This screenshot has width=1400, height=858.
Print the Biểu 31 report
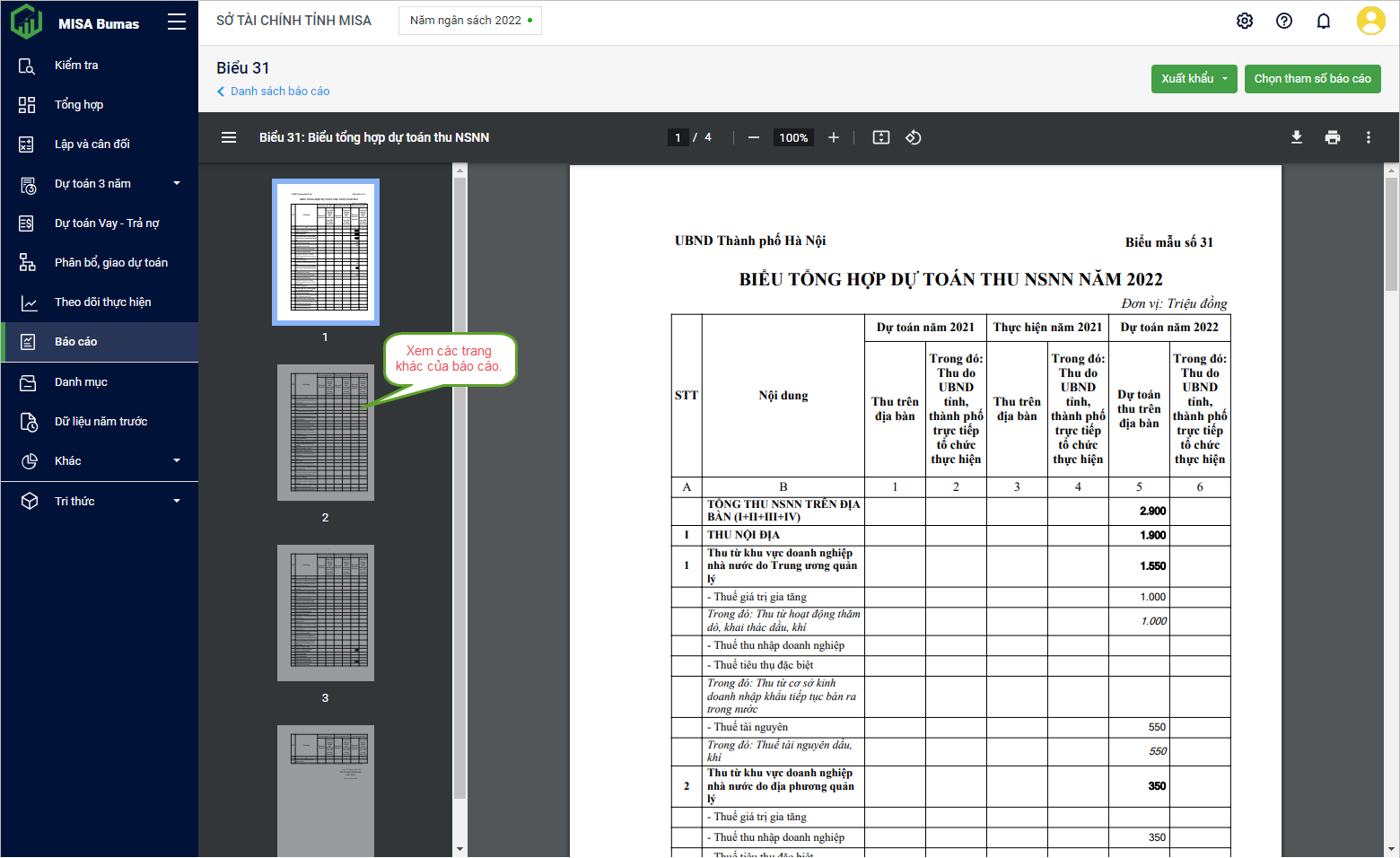tap(1332, 137)
